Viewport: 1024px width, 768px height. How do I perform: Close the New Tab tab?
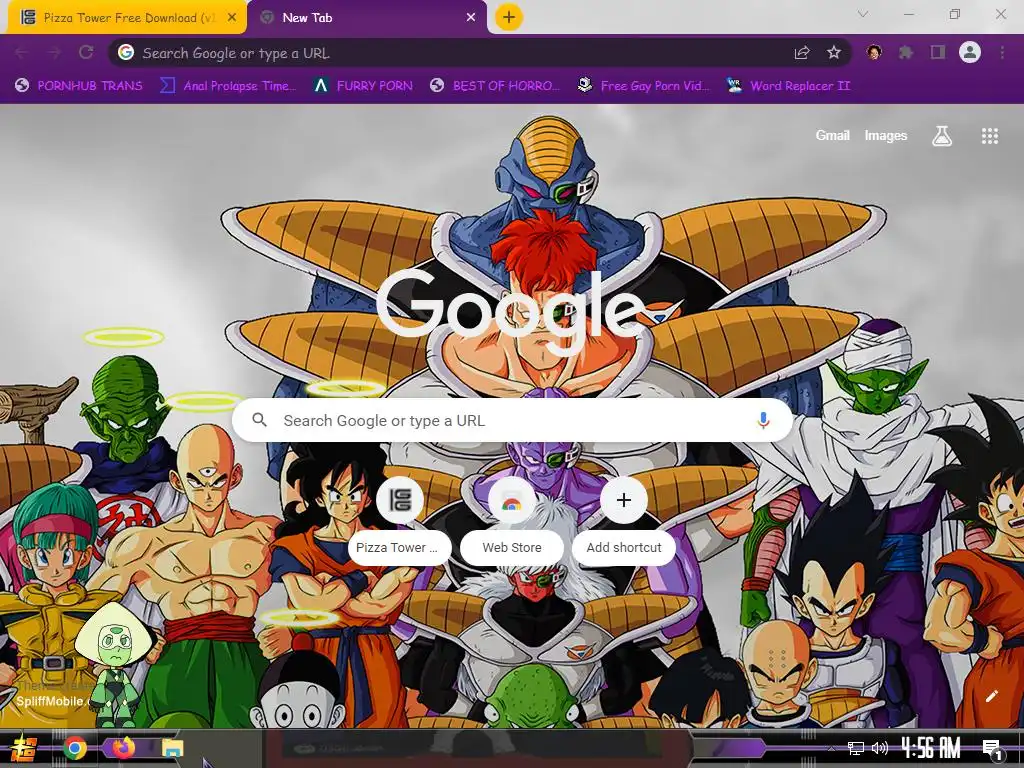pyautogui.click(x=471, y=18)
